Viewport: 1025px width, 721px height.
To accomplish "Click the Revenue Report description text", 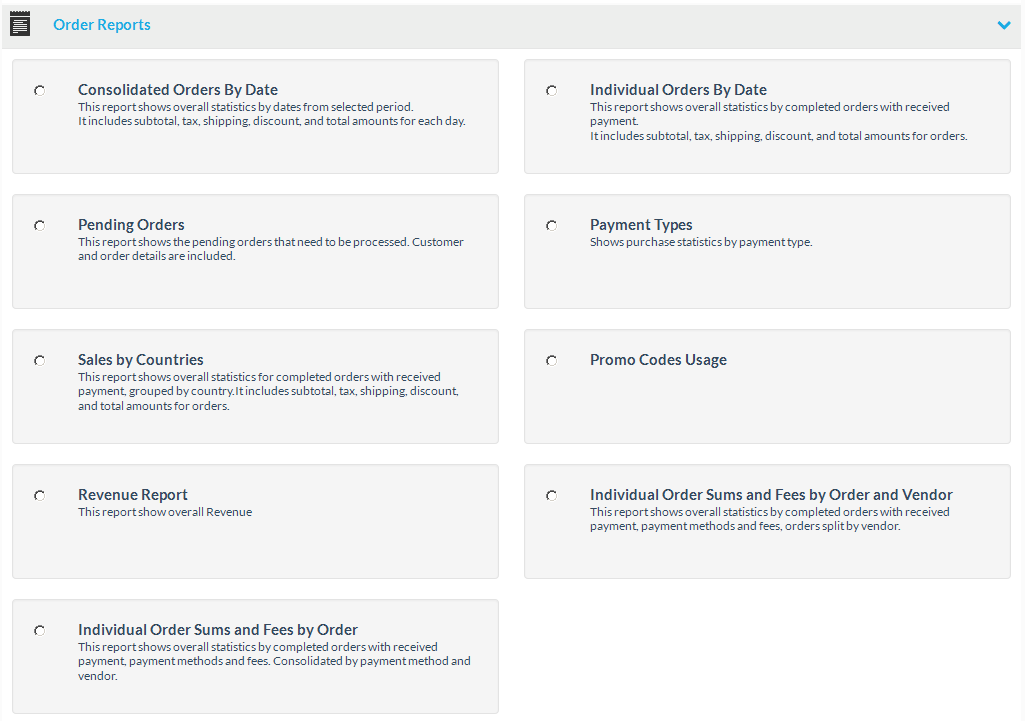I will click(165, 512).
